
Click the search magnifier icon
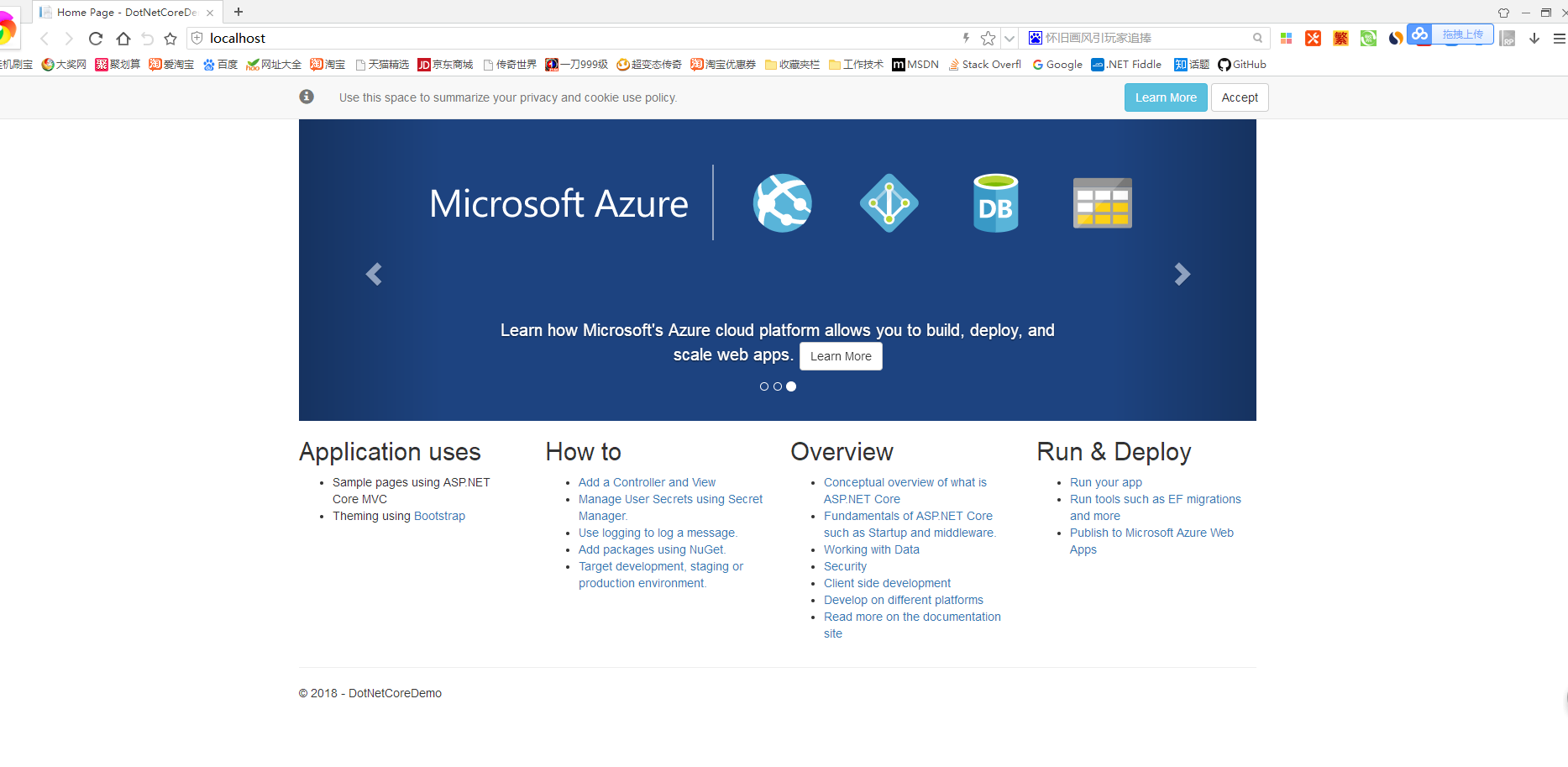(1257, 38)
